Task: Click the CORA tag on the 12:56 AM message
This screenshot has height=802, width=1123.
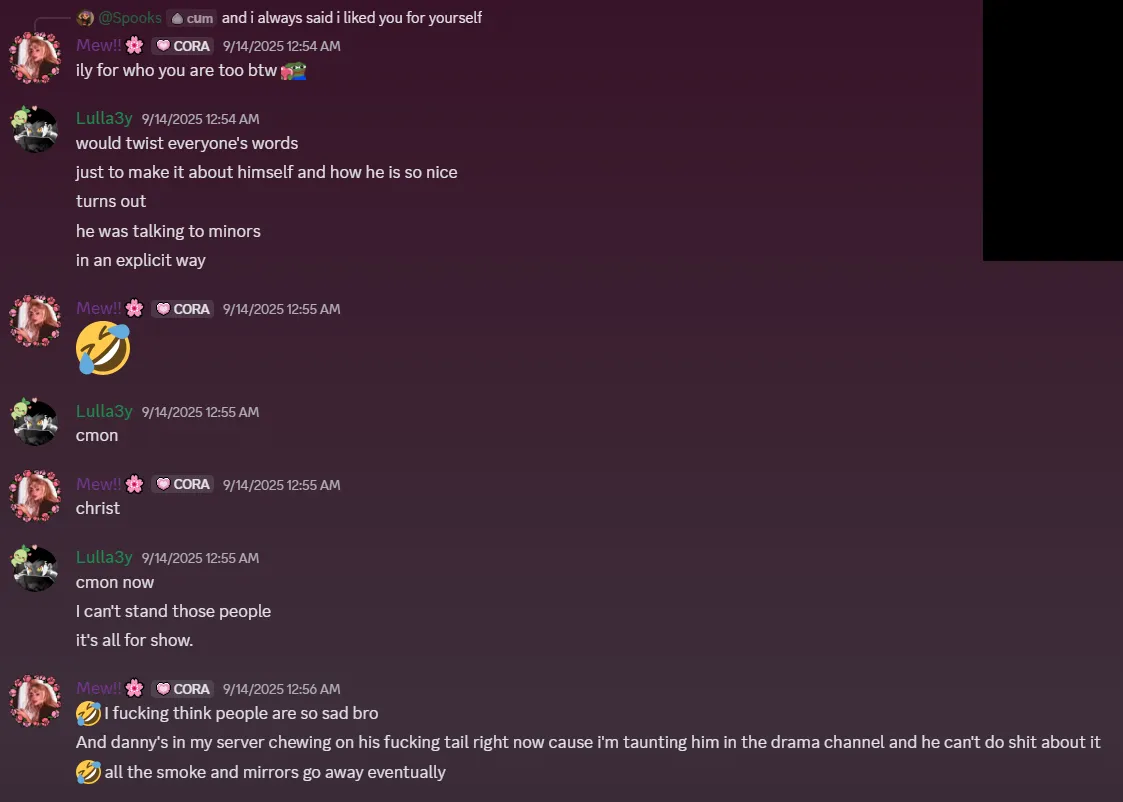Action: click(183, 689)
